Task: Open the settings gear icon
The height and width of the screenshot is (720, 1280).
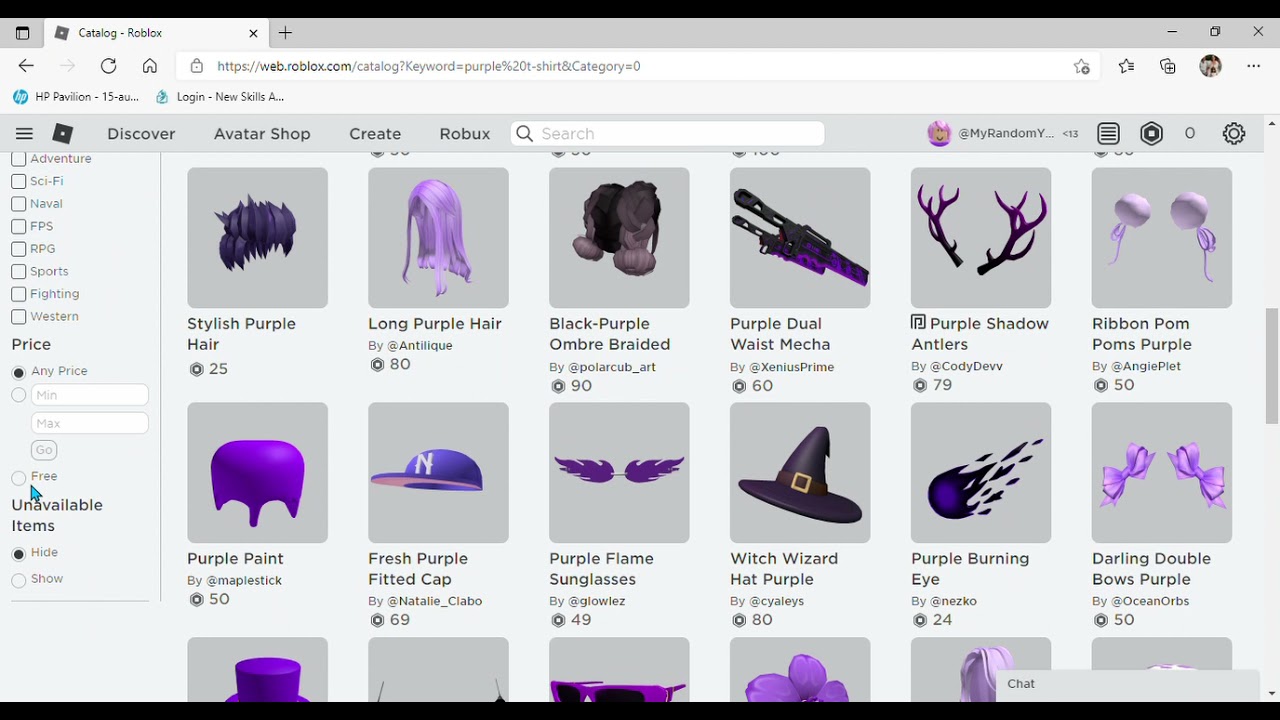Action: (x=1234, y=134)
